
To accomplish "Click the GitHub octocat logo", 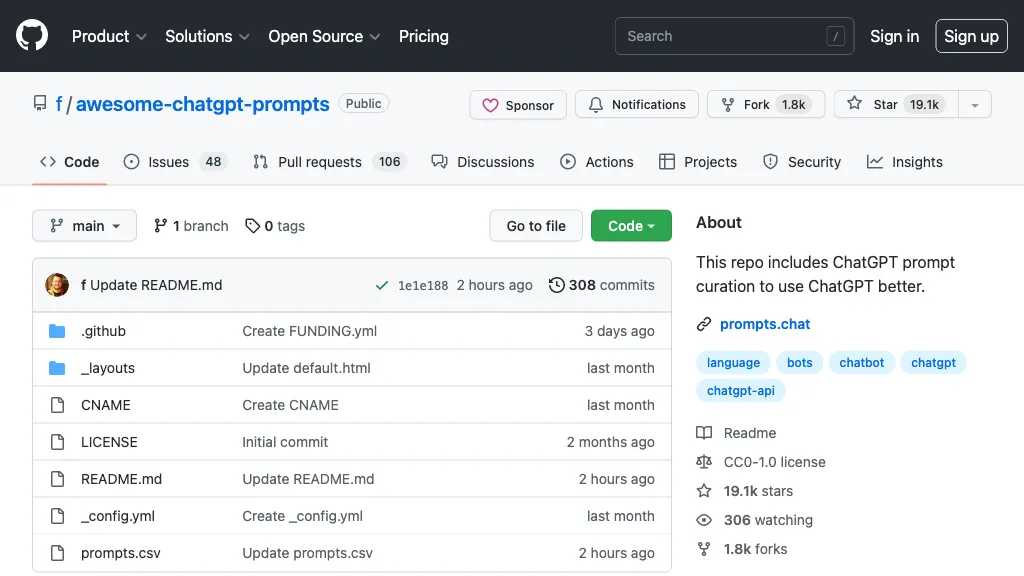I will (31, 36).
